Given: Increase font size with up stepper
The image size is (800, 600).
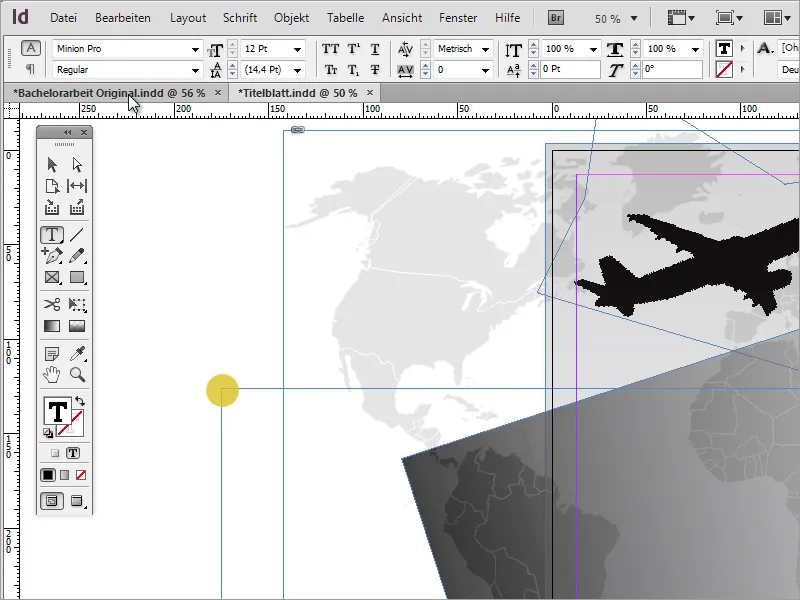Looking at the screenshot, I should coord(233,45).
